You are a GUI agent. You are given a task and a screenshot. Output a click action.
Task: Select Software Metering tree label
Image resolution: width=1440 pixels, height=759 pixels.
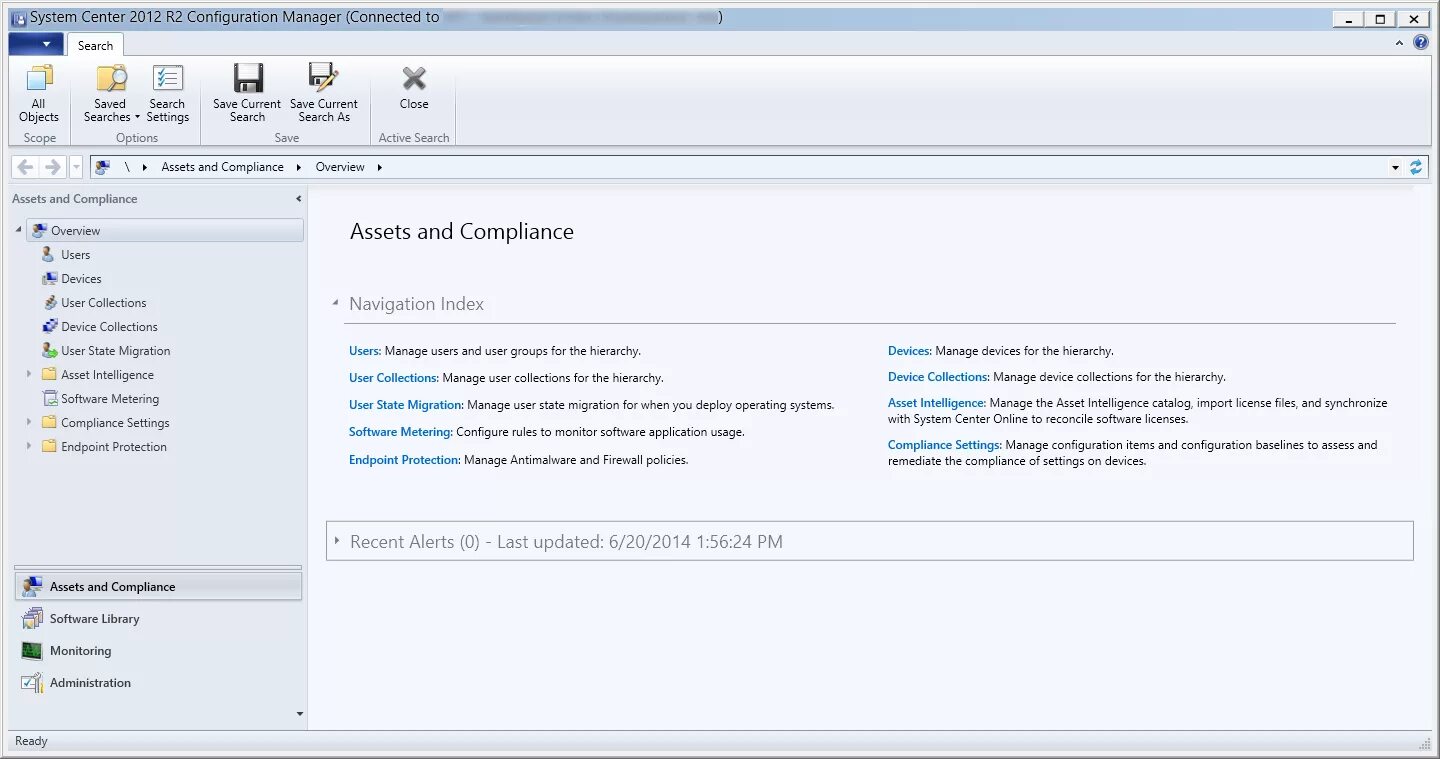click(110, 399)
